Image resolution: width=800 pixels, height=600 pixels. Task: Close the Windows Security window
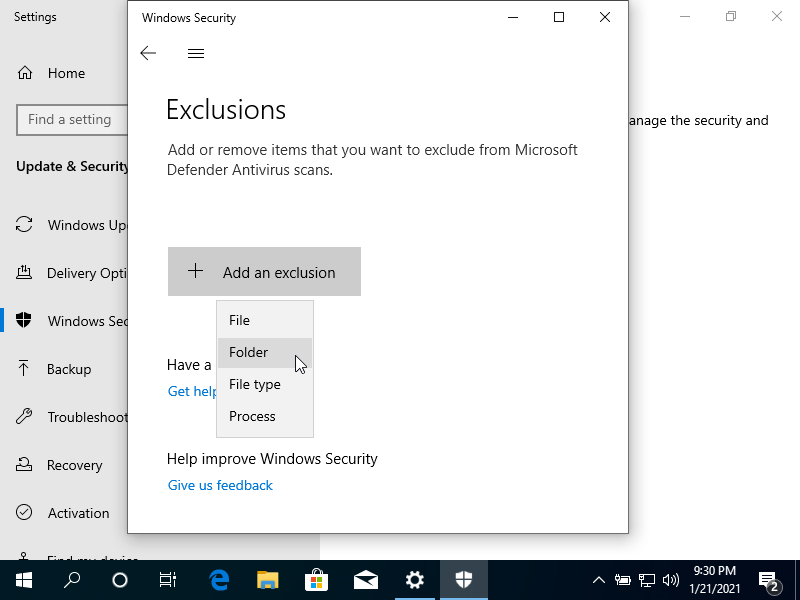pyautogui.click(x=605, y=17)
